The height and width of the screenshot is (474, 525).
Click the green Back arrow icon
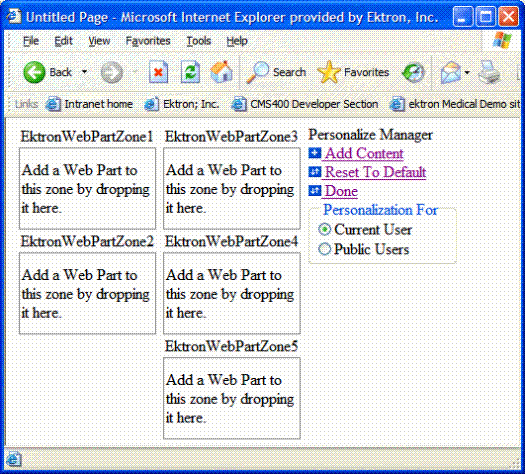pos(34,72)
